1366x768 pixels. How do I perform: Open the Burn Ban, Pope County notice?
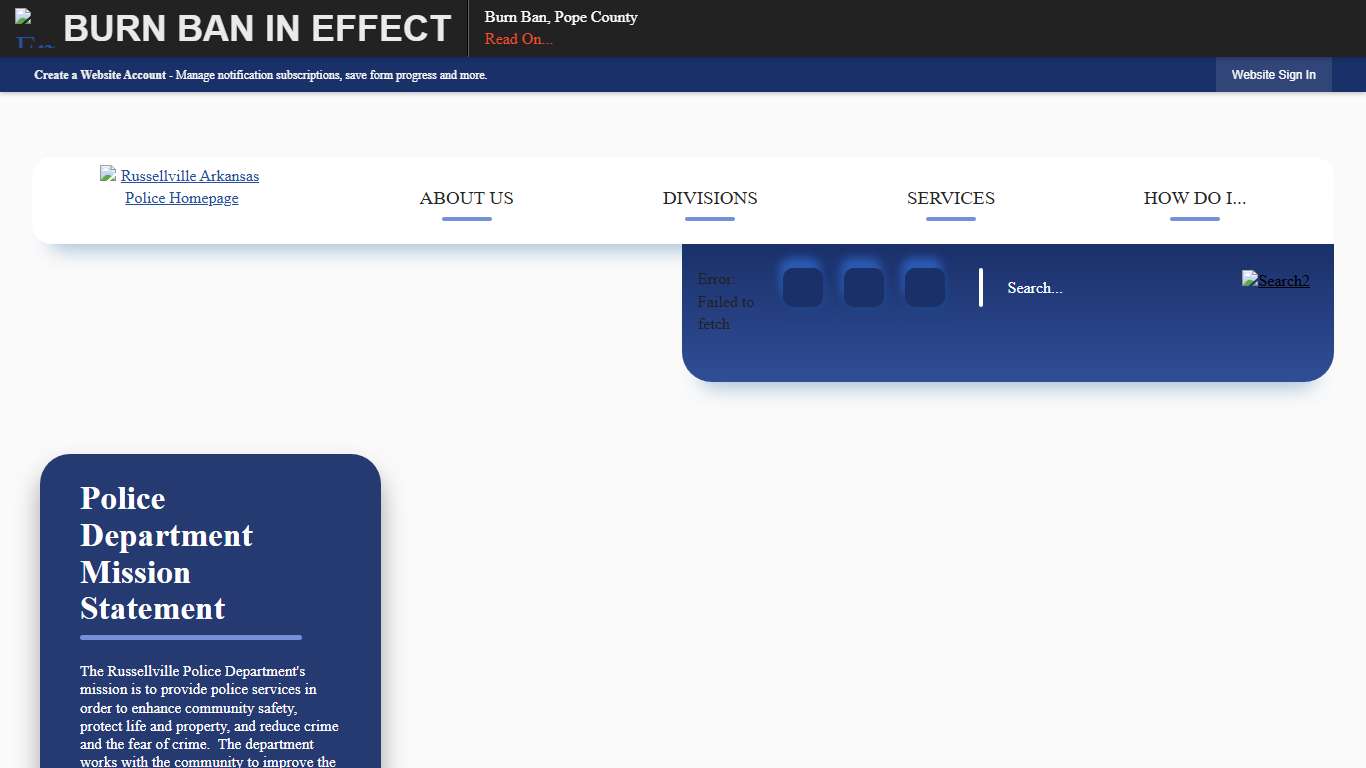(x=561, y=17)
